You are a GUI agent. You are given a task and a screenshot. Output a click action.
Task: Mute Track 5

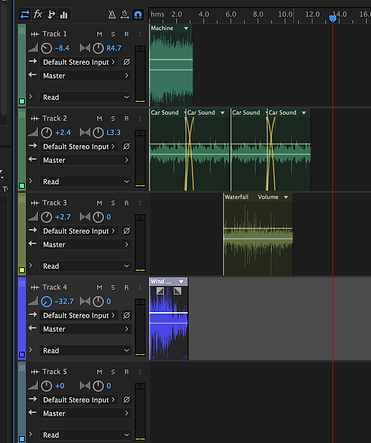pos(99,371)
